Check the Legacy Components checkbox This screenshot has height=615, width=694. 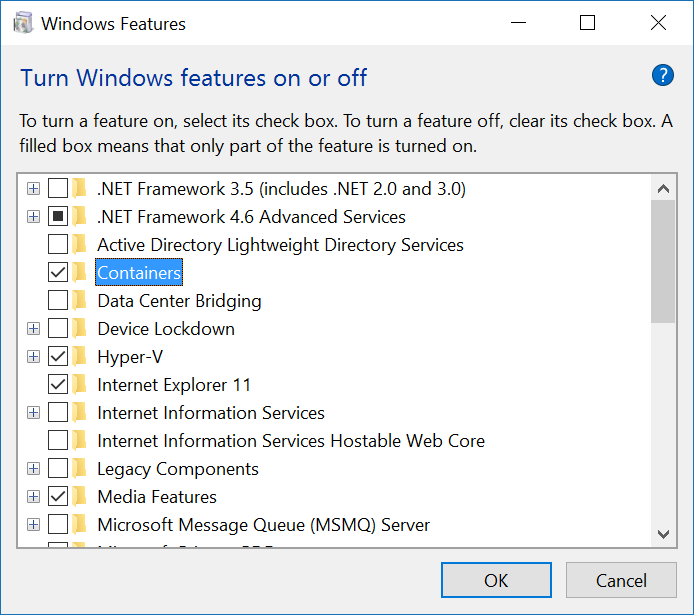(x=58, y=469)
